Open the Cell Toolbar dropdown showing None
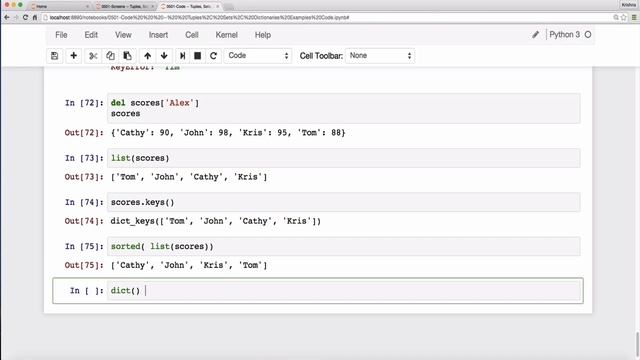The height and width of the screenshot is (360, 640). pos(380,56)
